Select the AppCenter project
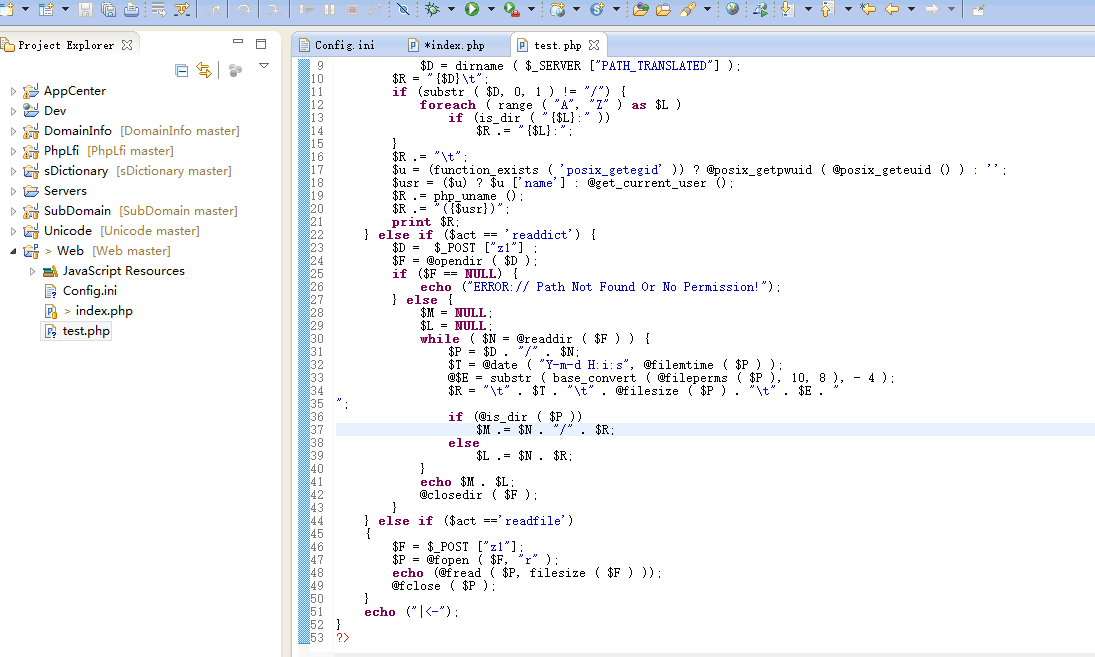This screenshot has height=657, width=1095. [75, 91]
